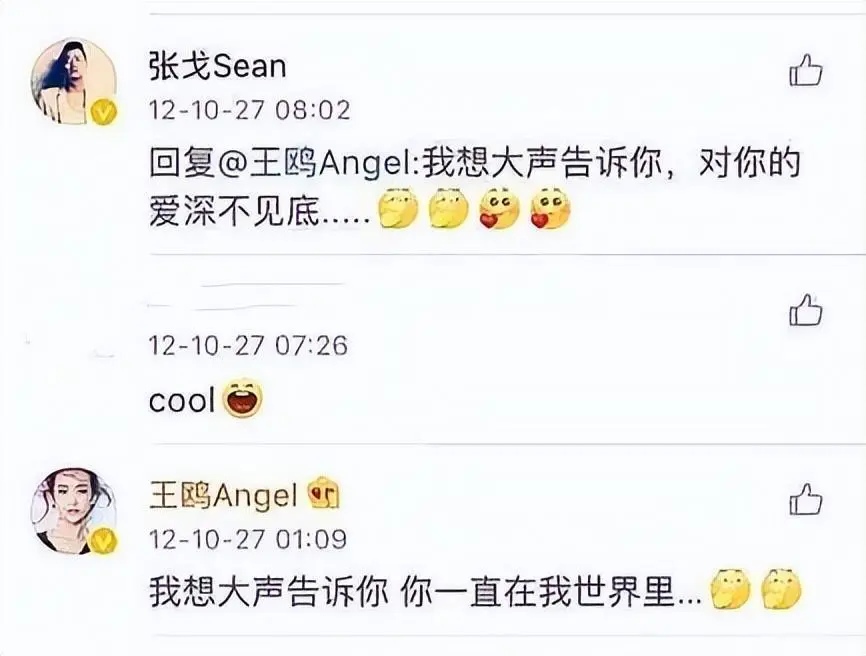Click the first shy emoji in Sean's reply
Screen dimensions: 866x656
point(398,209)
